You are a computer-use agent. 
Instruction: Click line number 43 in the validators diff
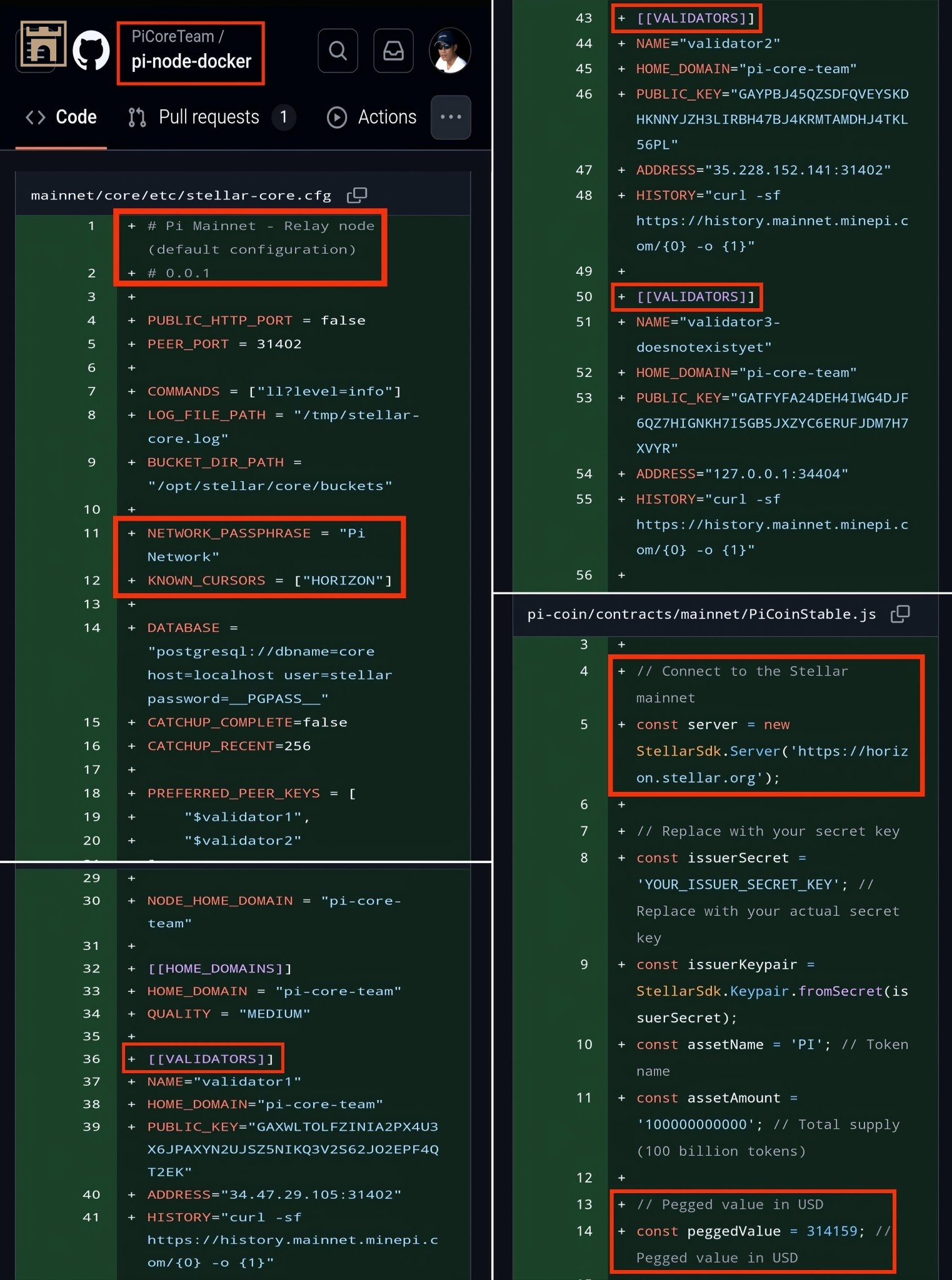coord(584,18)
